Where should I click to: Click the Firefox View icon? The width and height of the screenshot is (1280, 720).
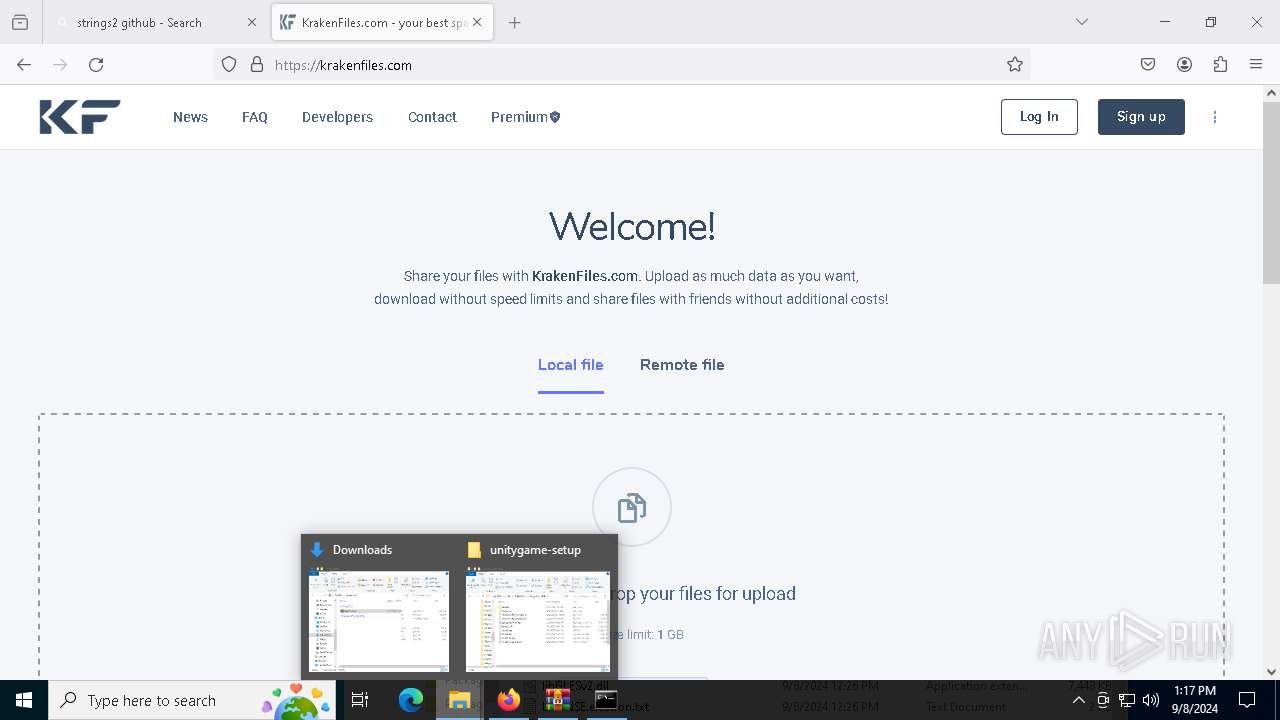(20, 22)
